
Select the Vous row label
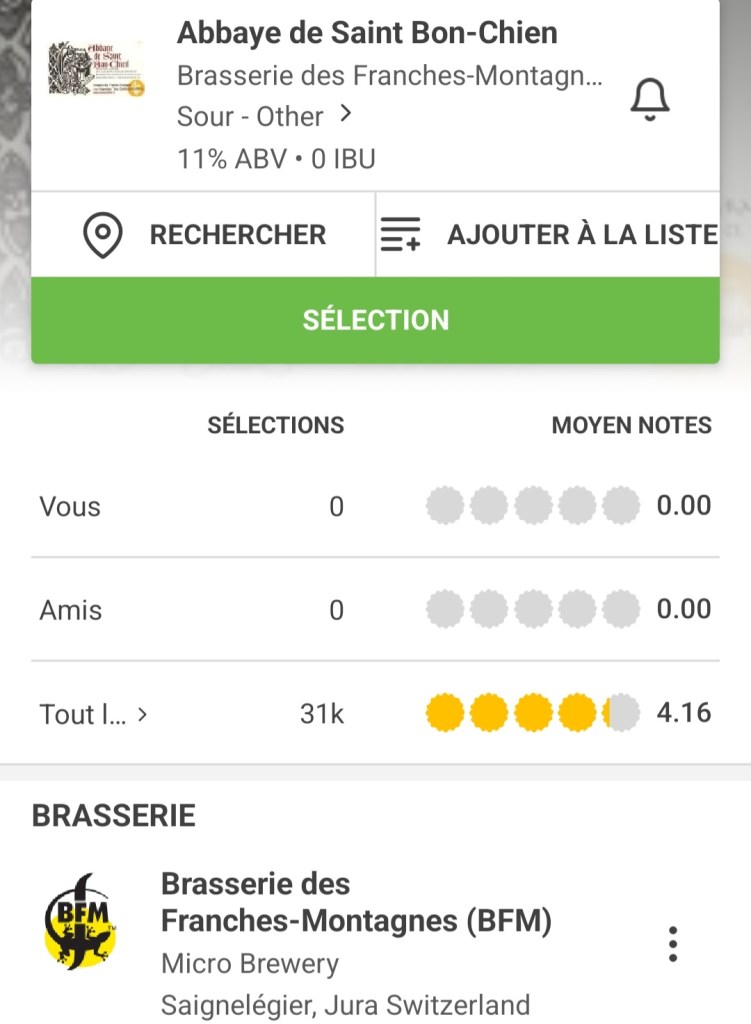click(70, 506)
